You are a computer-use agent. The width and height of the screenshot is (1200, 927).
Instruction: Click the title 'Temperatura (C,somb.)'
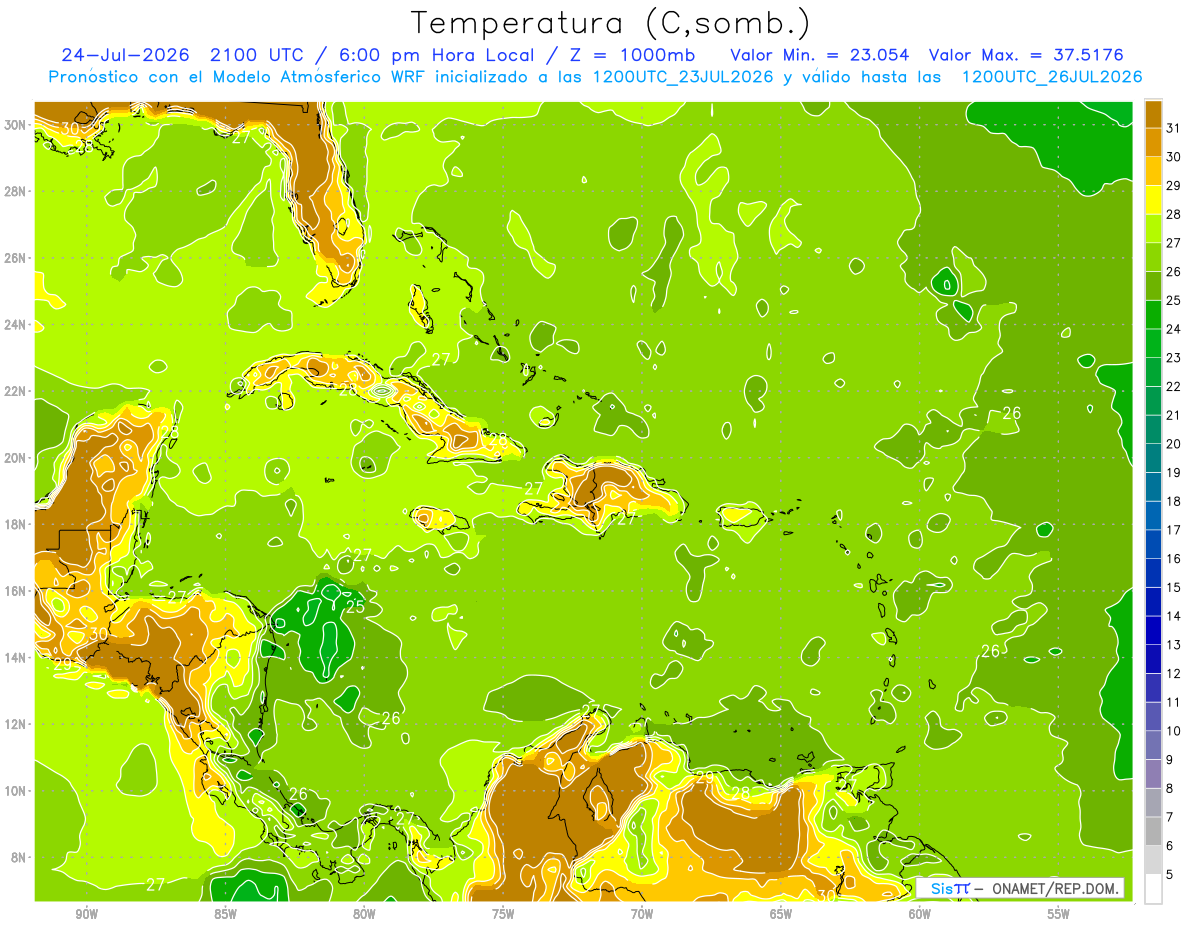pos(611,23)
